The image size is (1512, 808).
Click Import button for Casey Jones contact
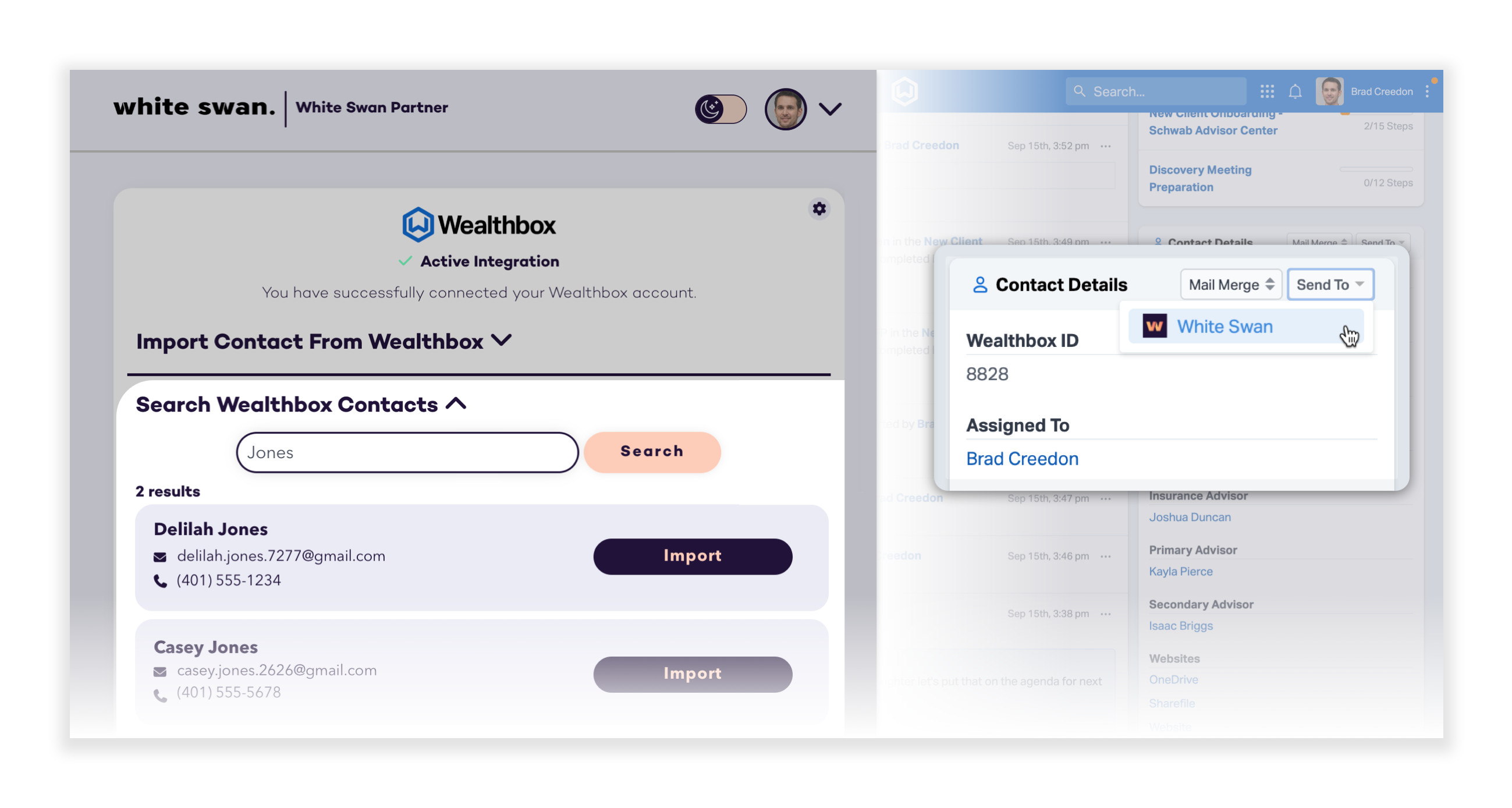pos(693,673)
